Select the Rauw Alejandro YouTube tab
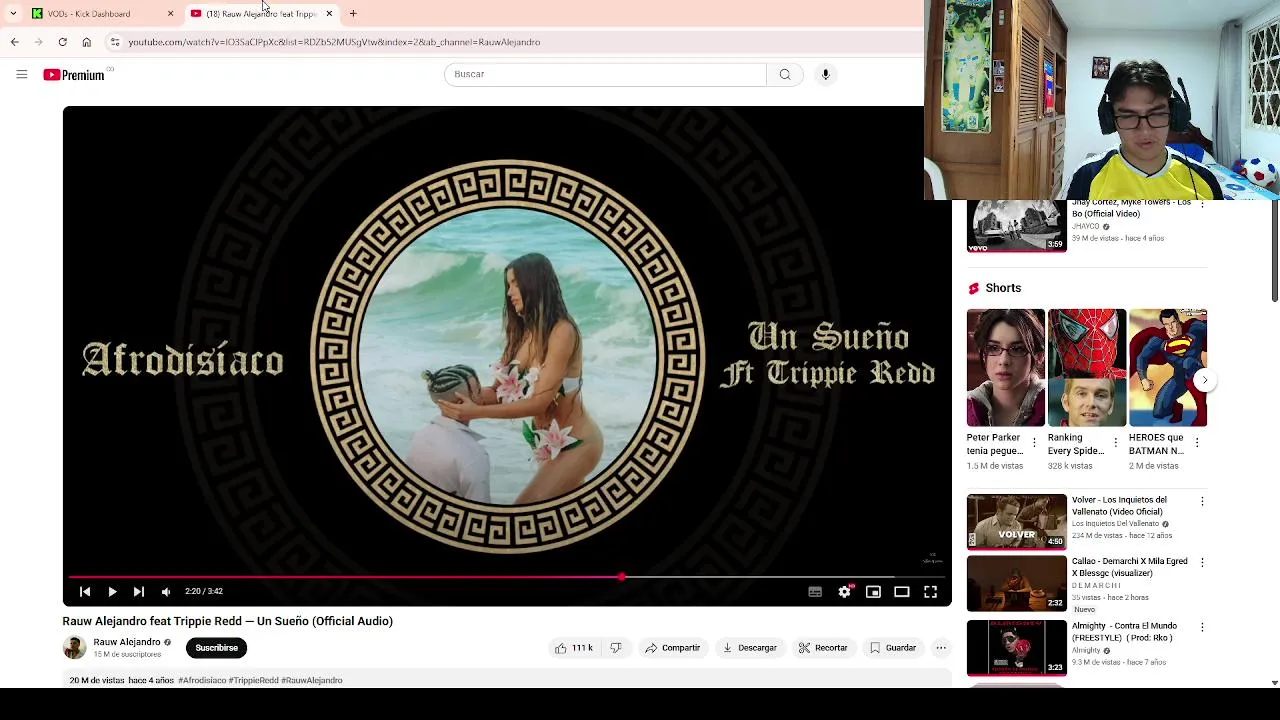 pos(262,14)
